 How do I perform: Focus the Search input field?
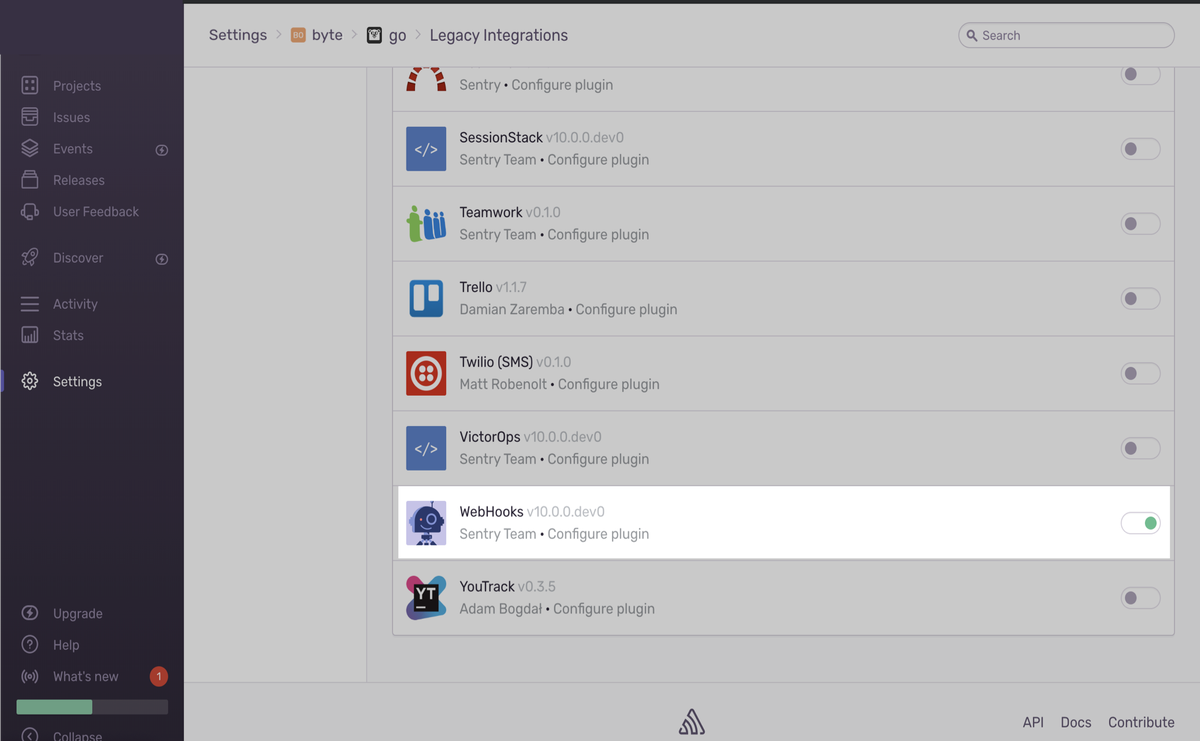point(1070,35)
